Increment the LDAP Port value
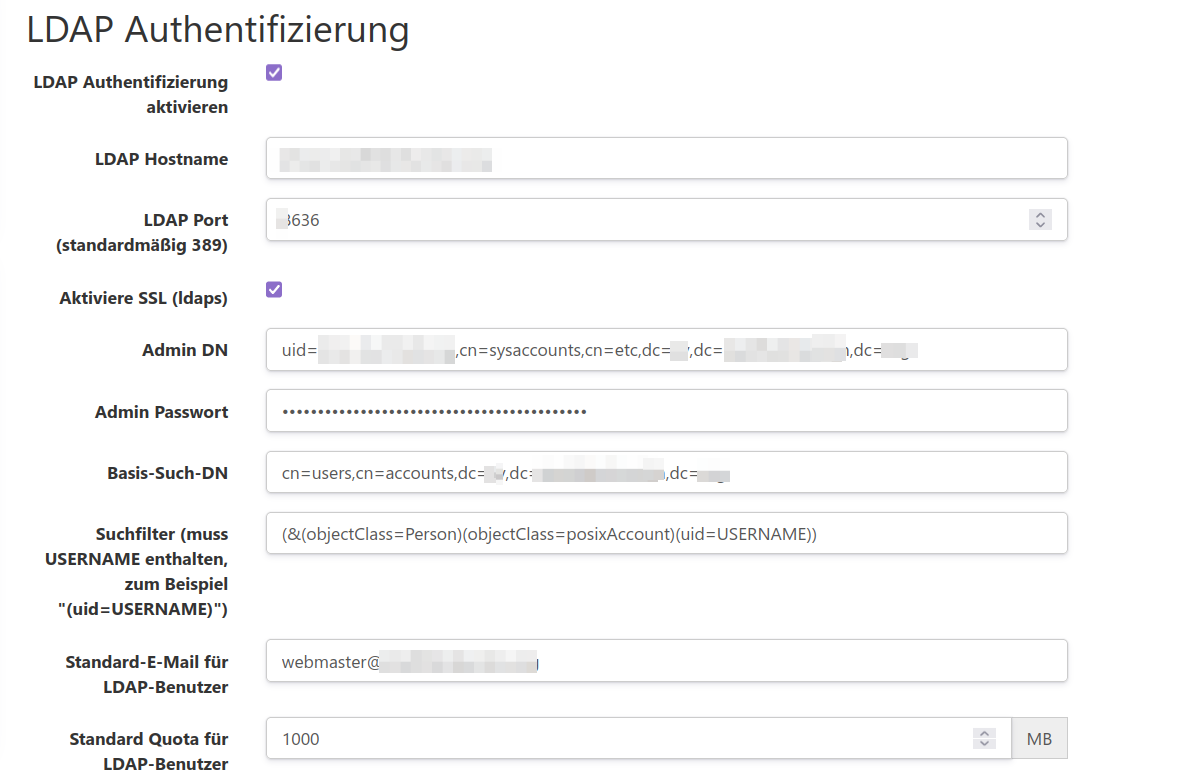The image size is (1198, 775). click(1040, 213)
